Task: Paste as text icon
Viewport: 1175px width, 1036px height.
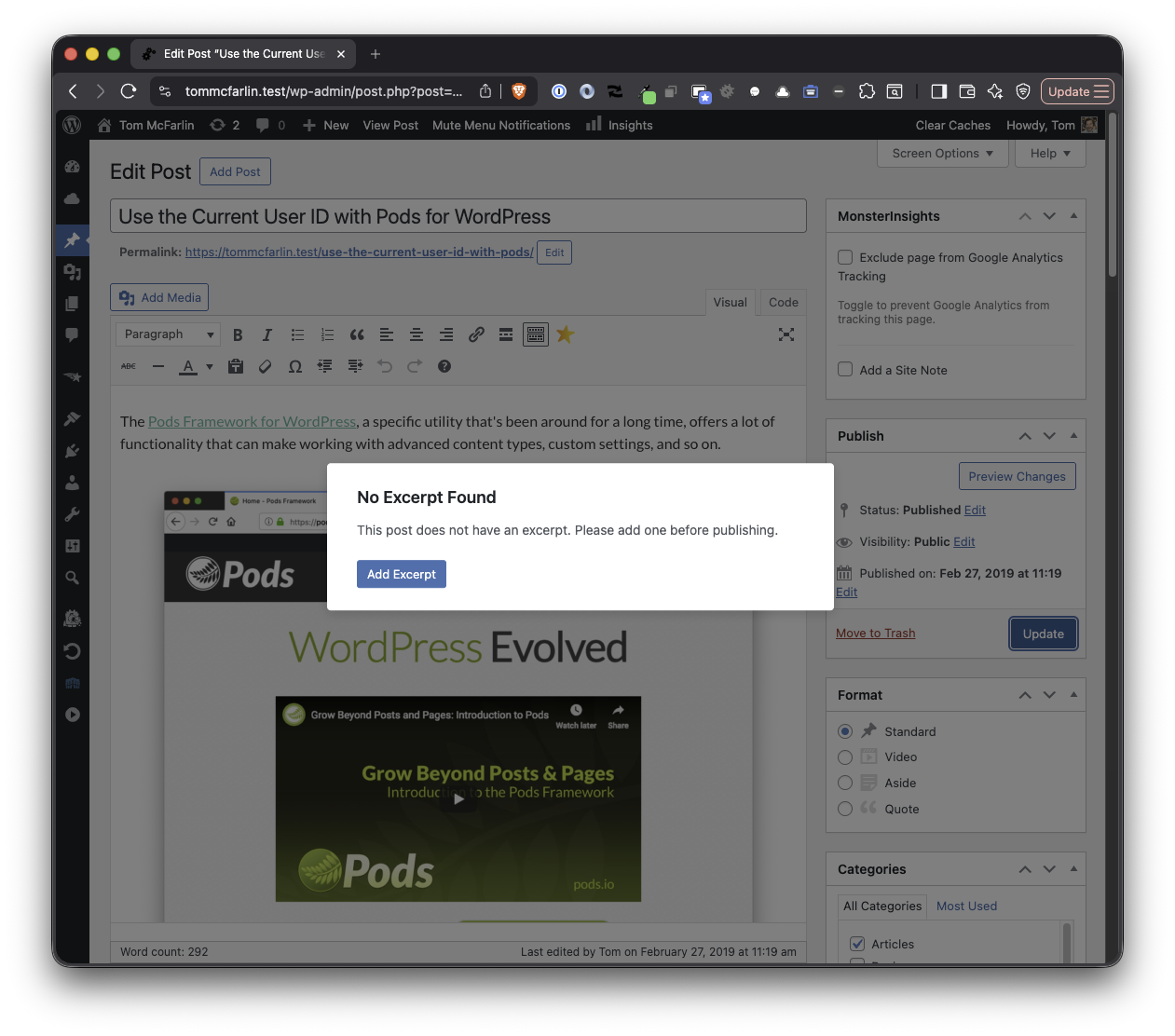Action: [236, 366]
